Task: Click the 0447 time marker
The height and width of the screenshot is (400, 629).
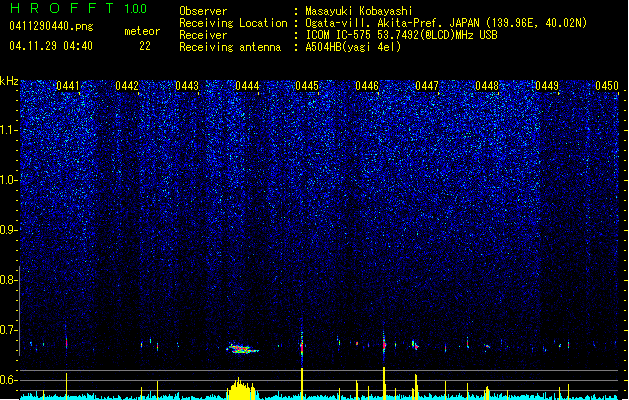Action: 427,86
